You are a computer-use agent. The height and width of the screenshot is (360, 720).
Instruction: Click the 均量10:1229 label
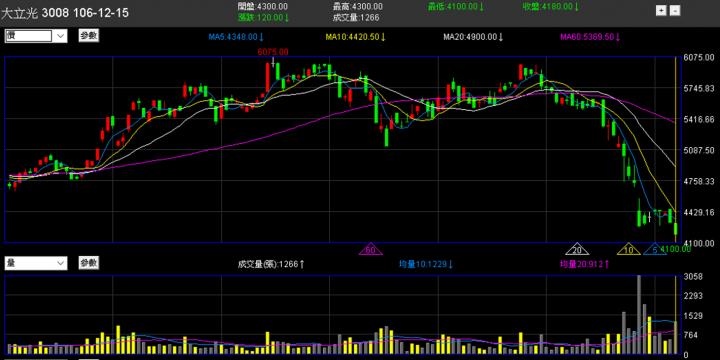(x=427, y=264)
